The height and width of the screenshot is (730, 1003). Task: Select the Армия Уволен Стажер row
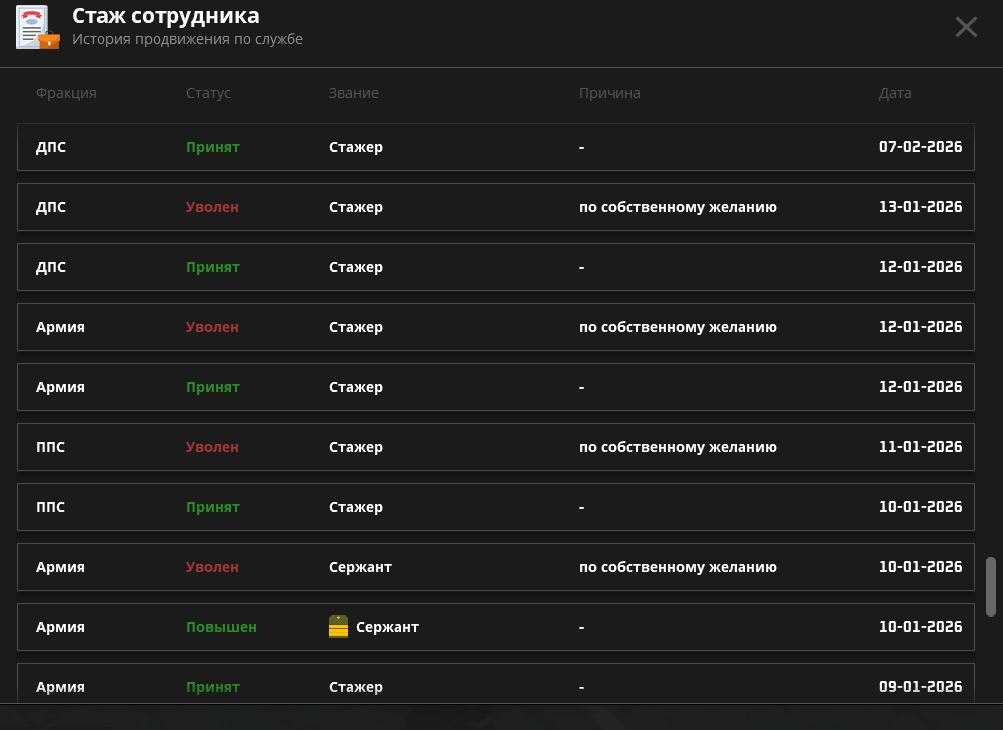[x=496, y=327]
